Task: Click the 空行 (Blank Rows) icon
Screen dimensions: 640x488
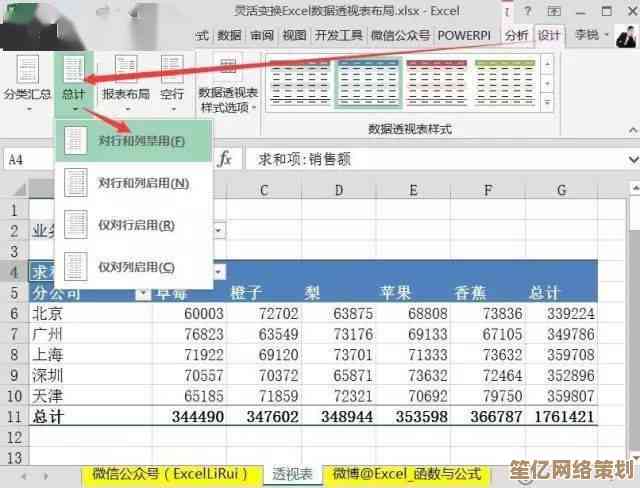Action: point(172,79)
